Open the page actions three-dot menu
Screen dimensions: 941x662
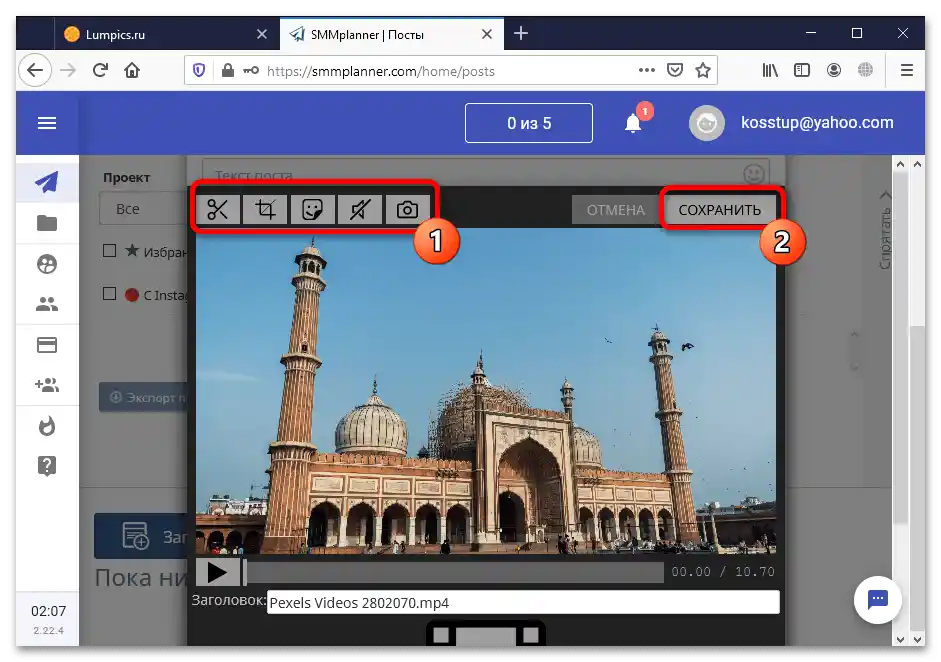(646, 70)
